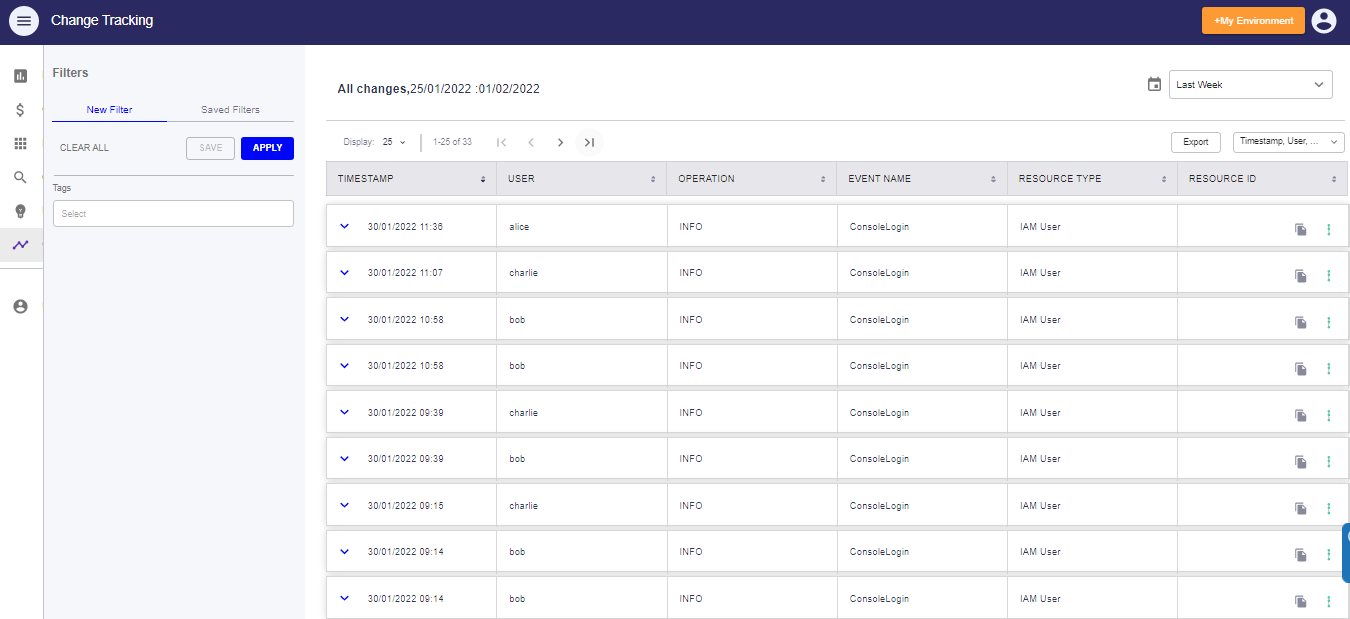Image resolution: width=1350 pixels, height=619 pixels.
Task: Go to the first page of results
Action: (502, 142)
